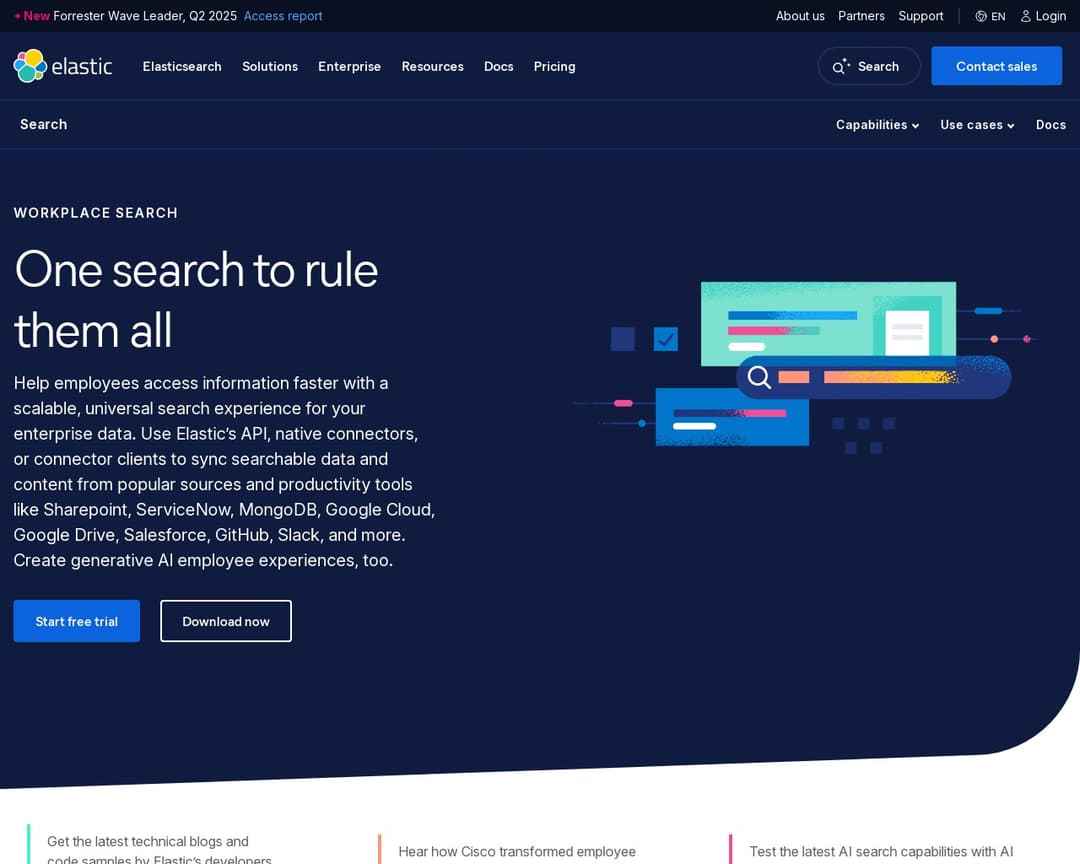This screenshot has width=1080, height=864.
Task: Select the EN language option
Action: [998, 16]
